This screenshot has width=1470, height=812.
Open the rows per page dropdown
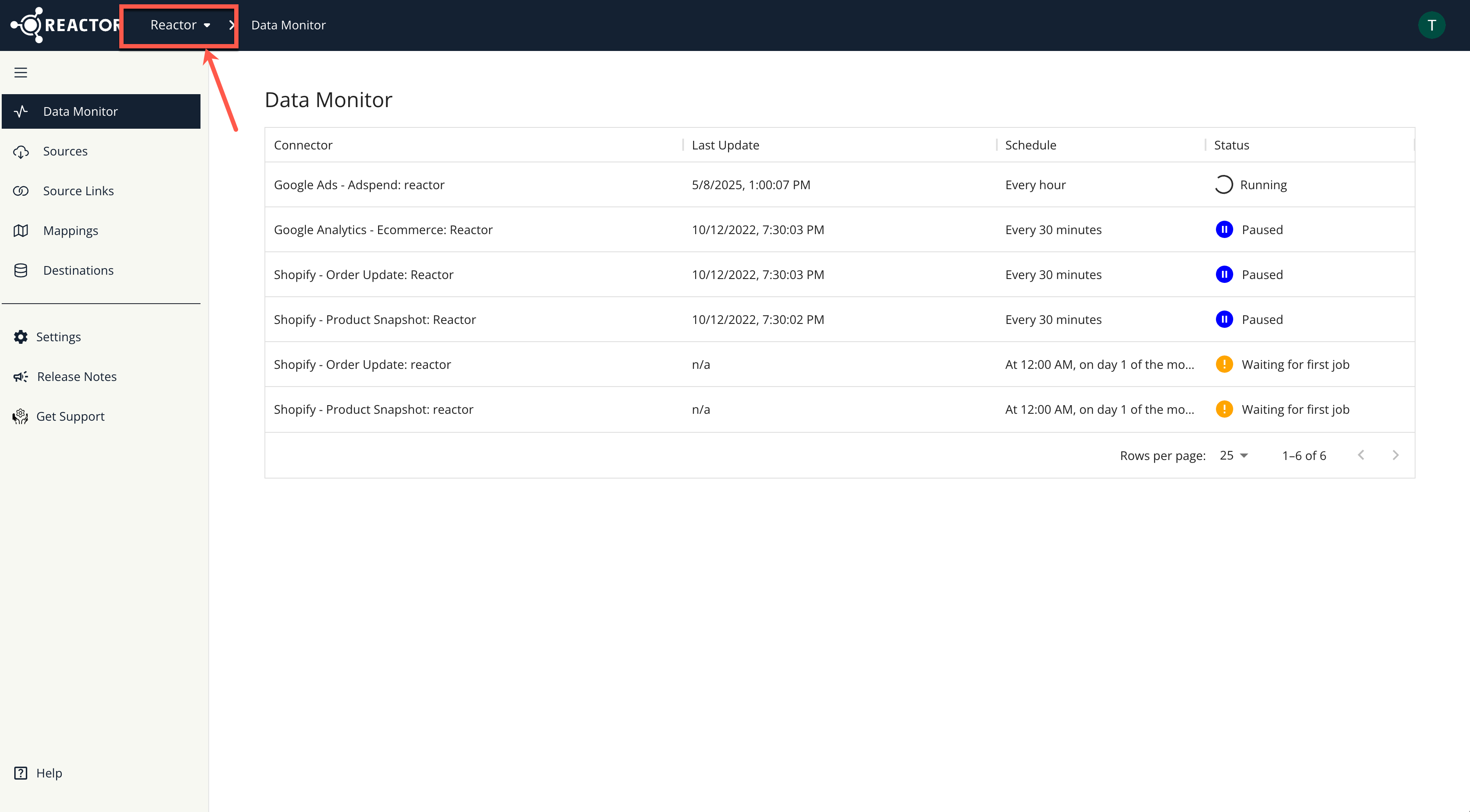coord(1233,455)
